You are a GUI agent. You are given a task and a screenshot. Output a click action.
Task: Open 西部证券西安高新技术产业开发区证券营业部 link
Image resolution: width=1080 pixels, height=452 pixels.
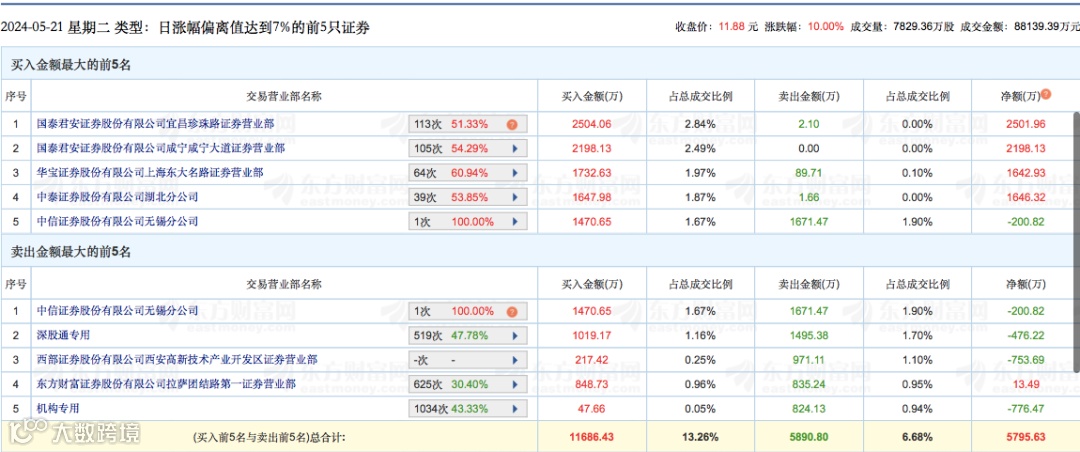(x=176, y=360)
